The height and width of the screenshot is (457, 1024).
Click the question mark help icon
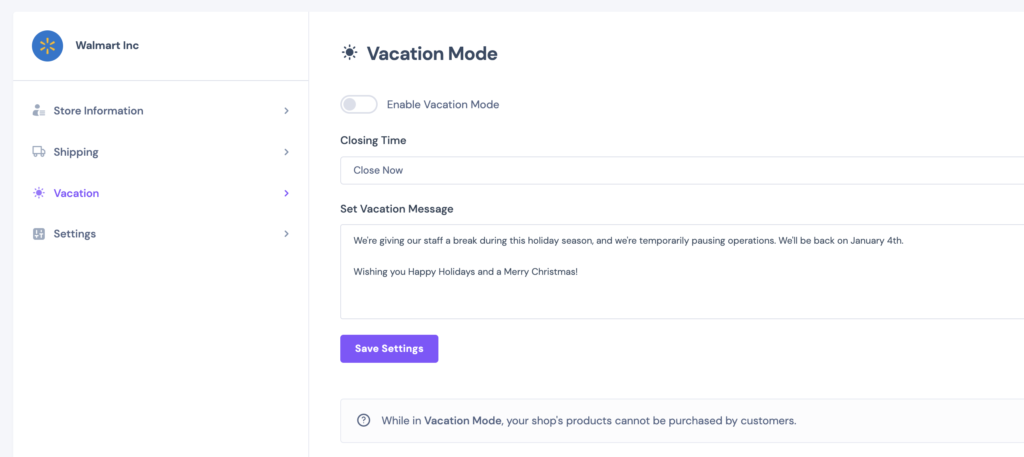click(364, 420)
